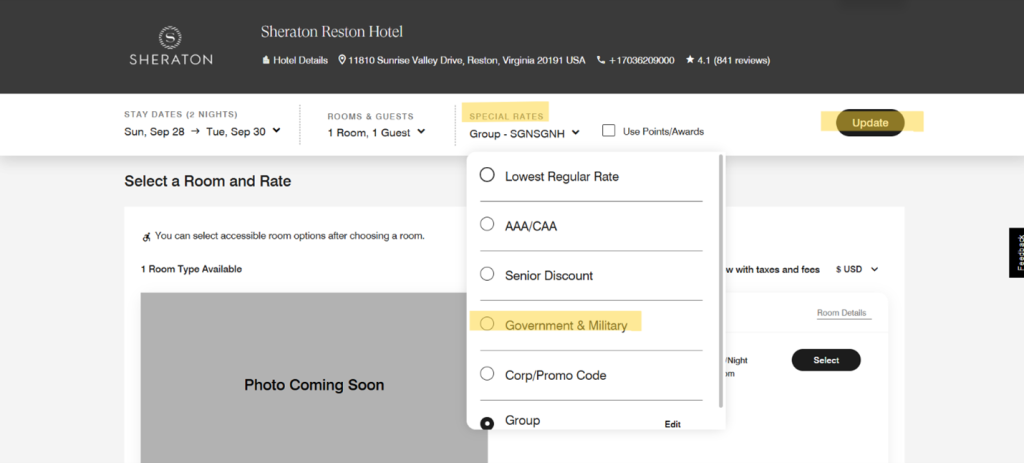Choose the Senior Discount rate option

[x=487, y=274]
